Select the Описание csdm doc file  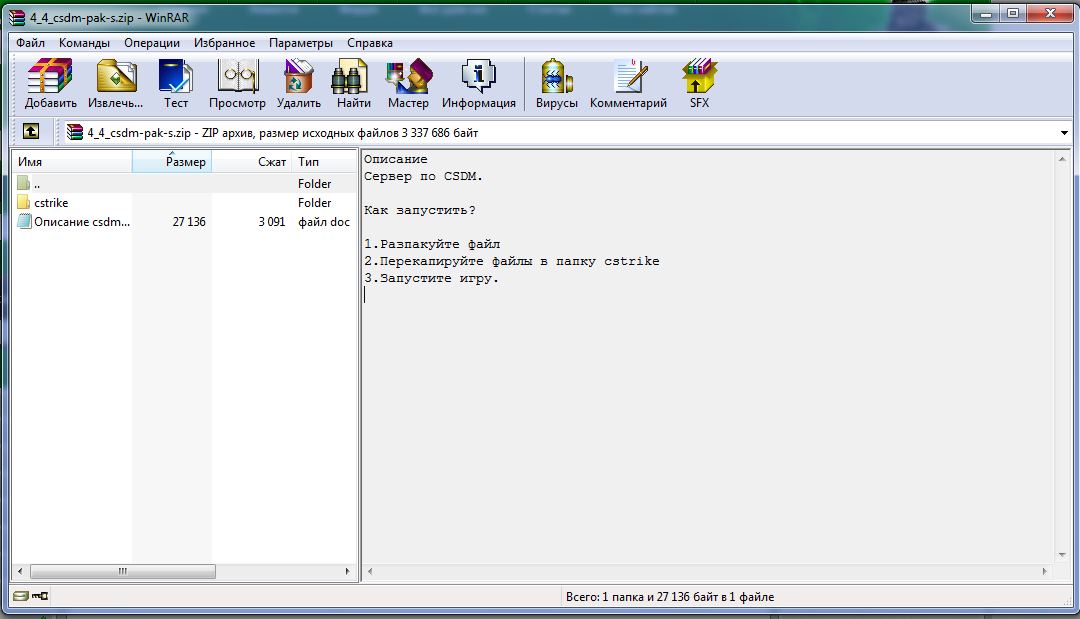click(81, 222)
